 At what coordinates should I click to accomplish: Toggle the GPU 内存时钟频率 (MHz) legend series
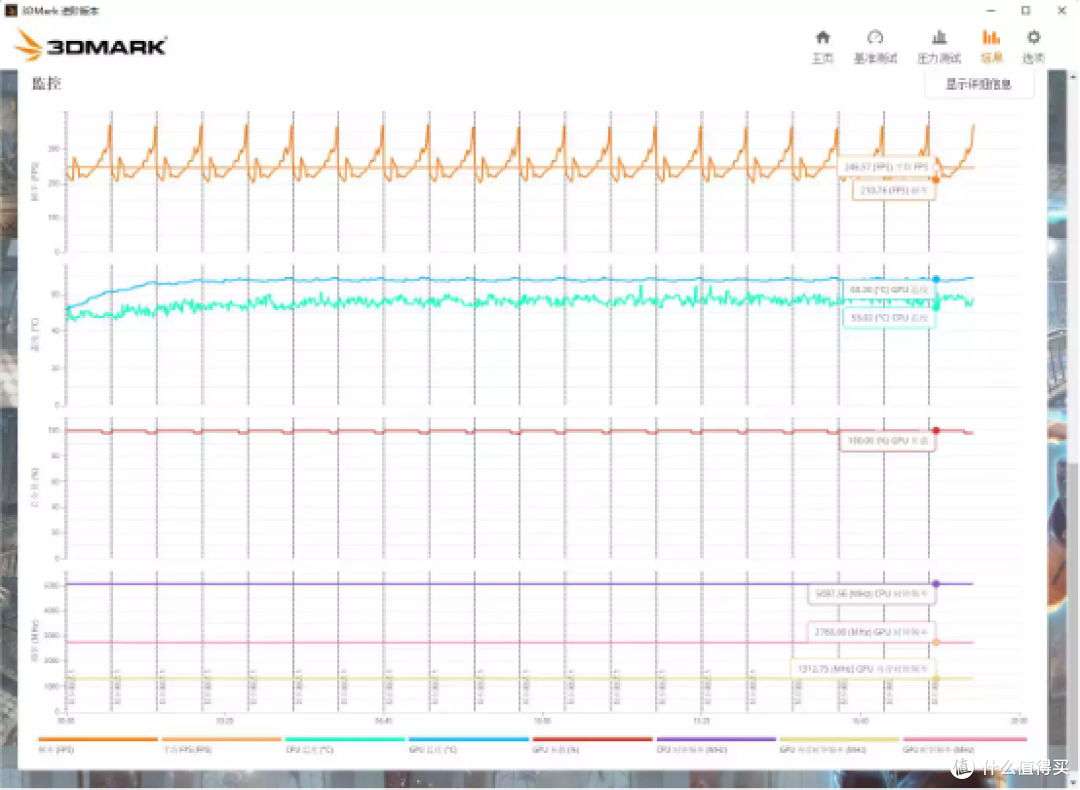point(839,745)
